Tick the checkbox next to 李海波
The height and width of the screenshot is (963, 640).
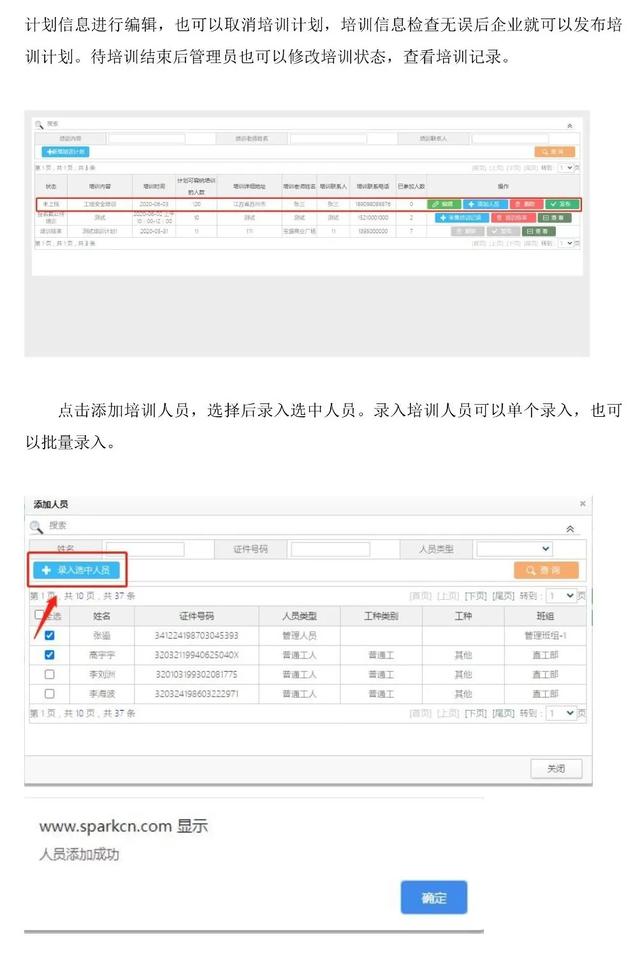pyautogui.click(x=50, y=693)
